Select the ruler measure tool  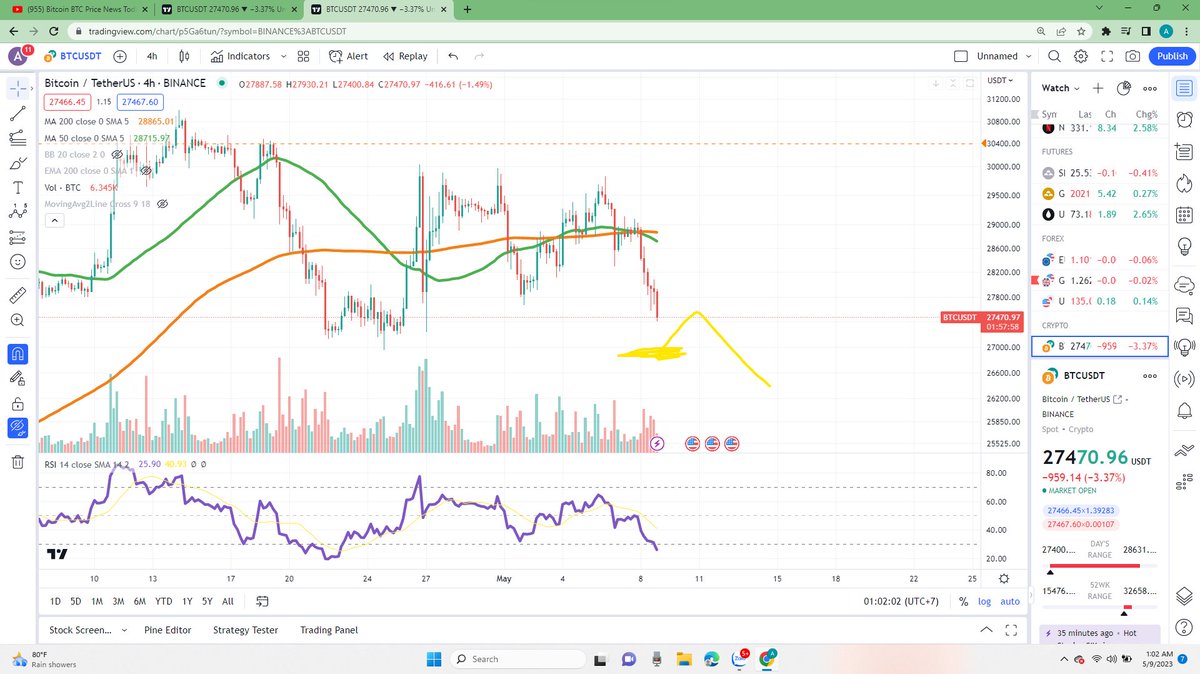[18, 295]
